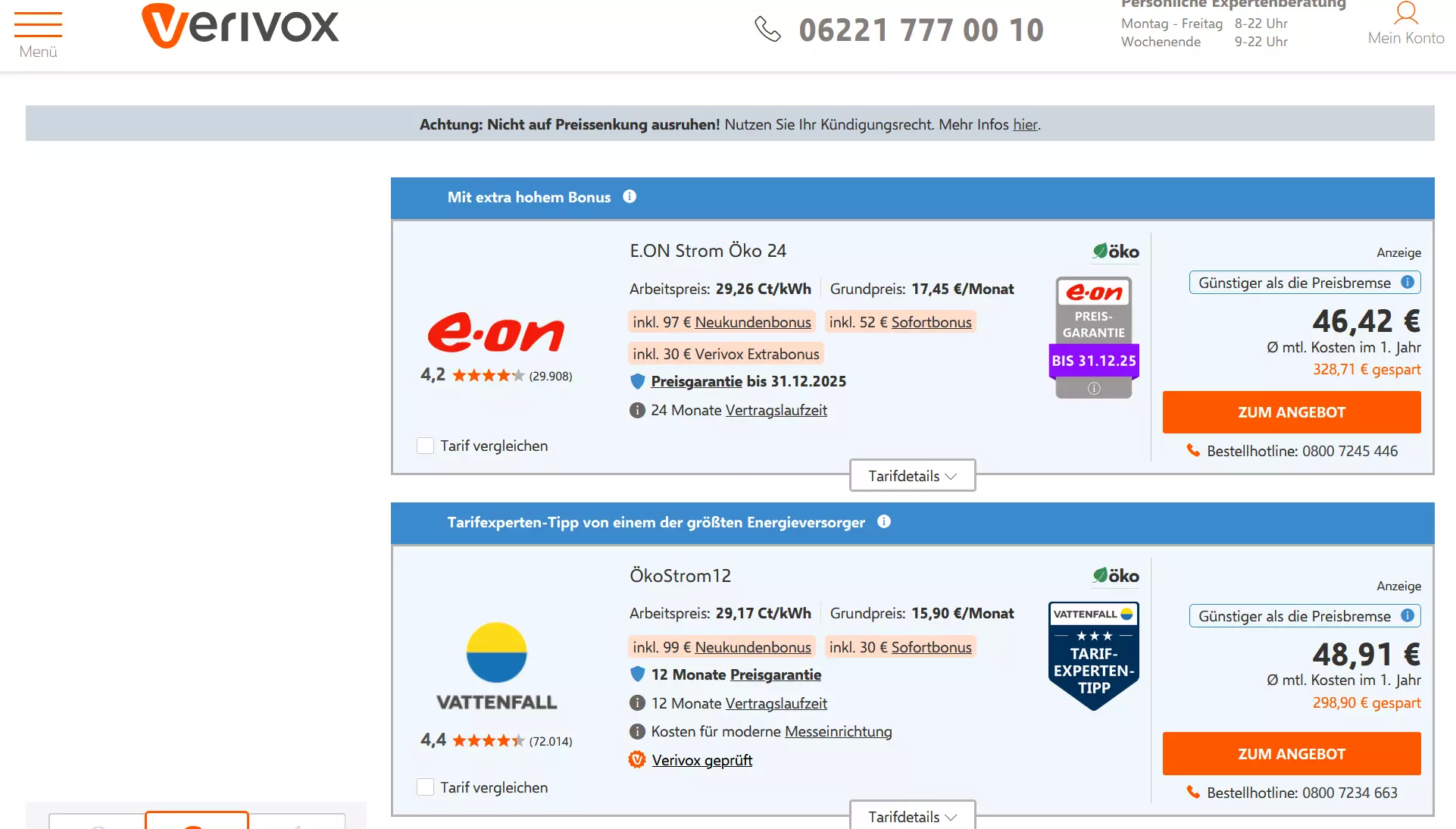Open the Verivox geprüft link

tap(701, 760)
